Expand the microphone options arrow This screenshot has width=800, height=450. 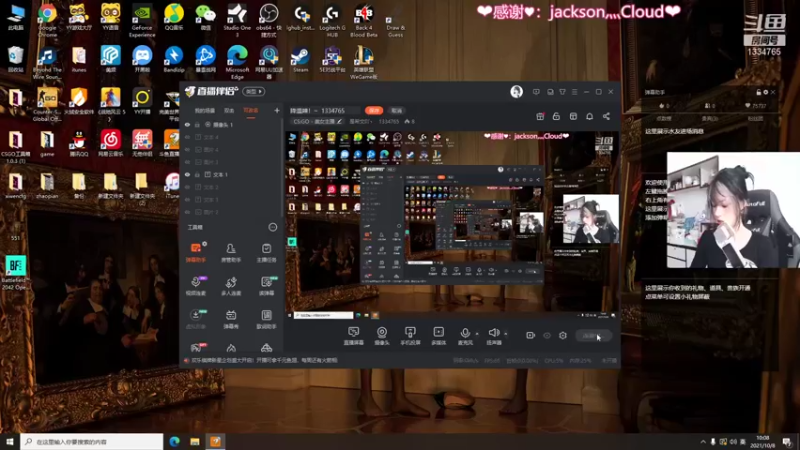coord(477,334)
